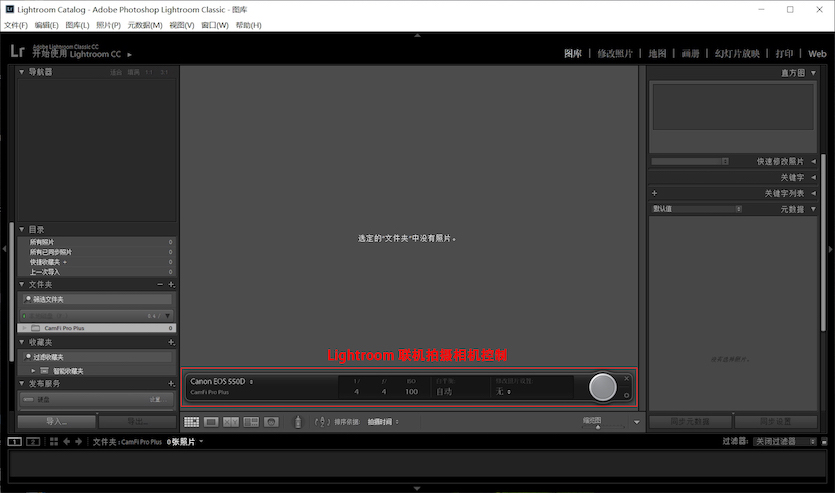Switch to Grid view icon

pyautogui.click(x=192, y=422)
